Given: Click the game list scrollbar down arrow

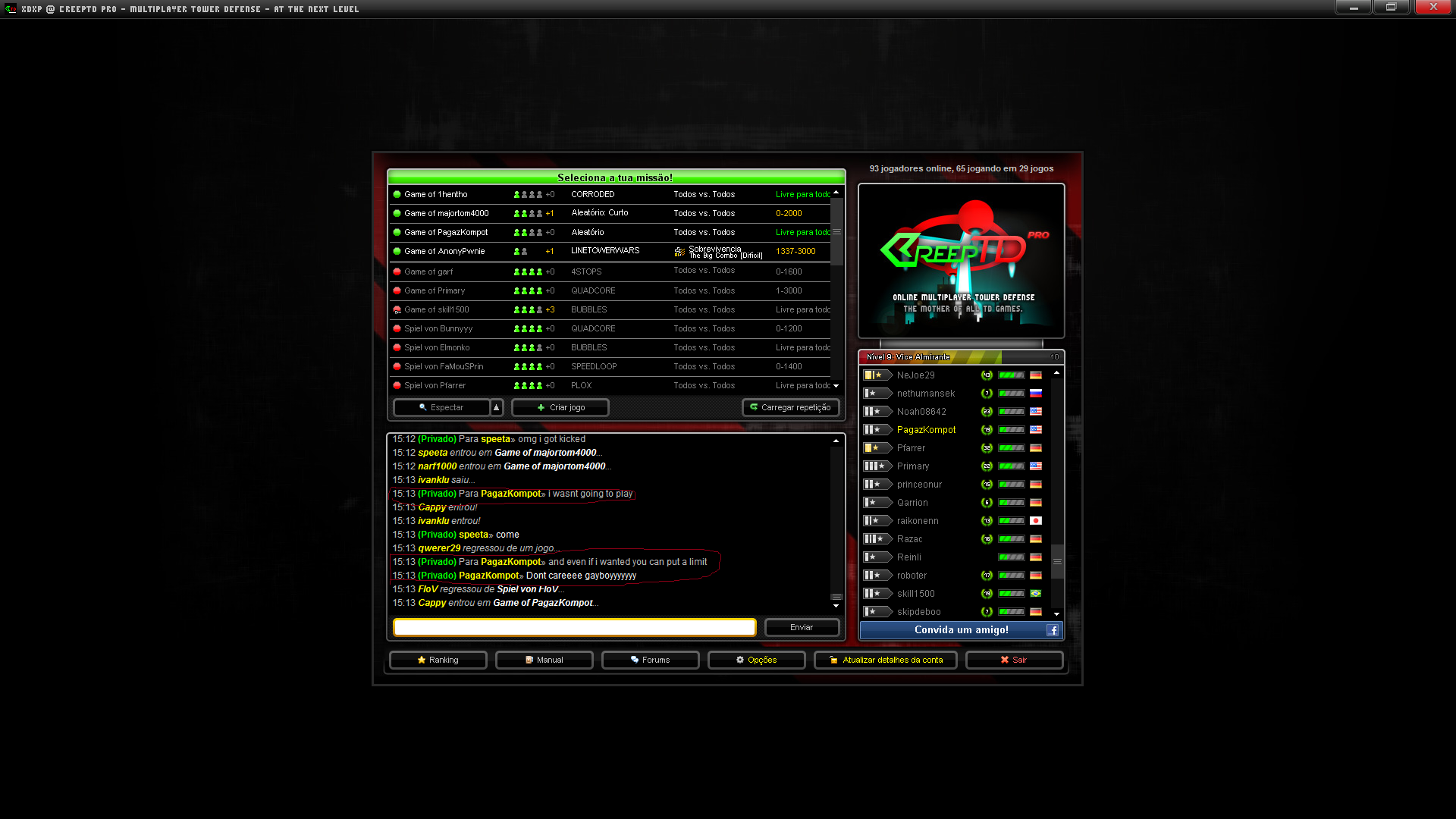Looking at the screenshot, I should [x=836, y=386].
